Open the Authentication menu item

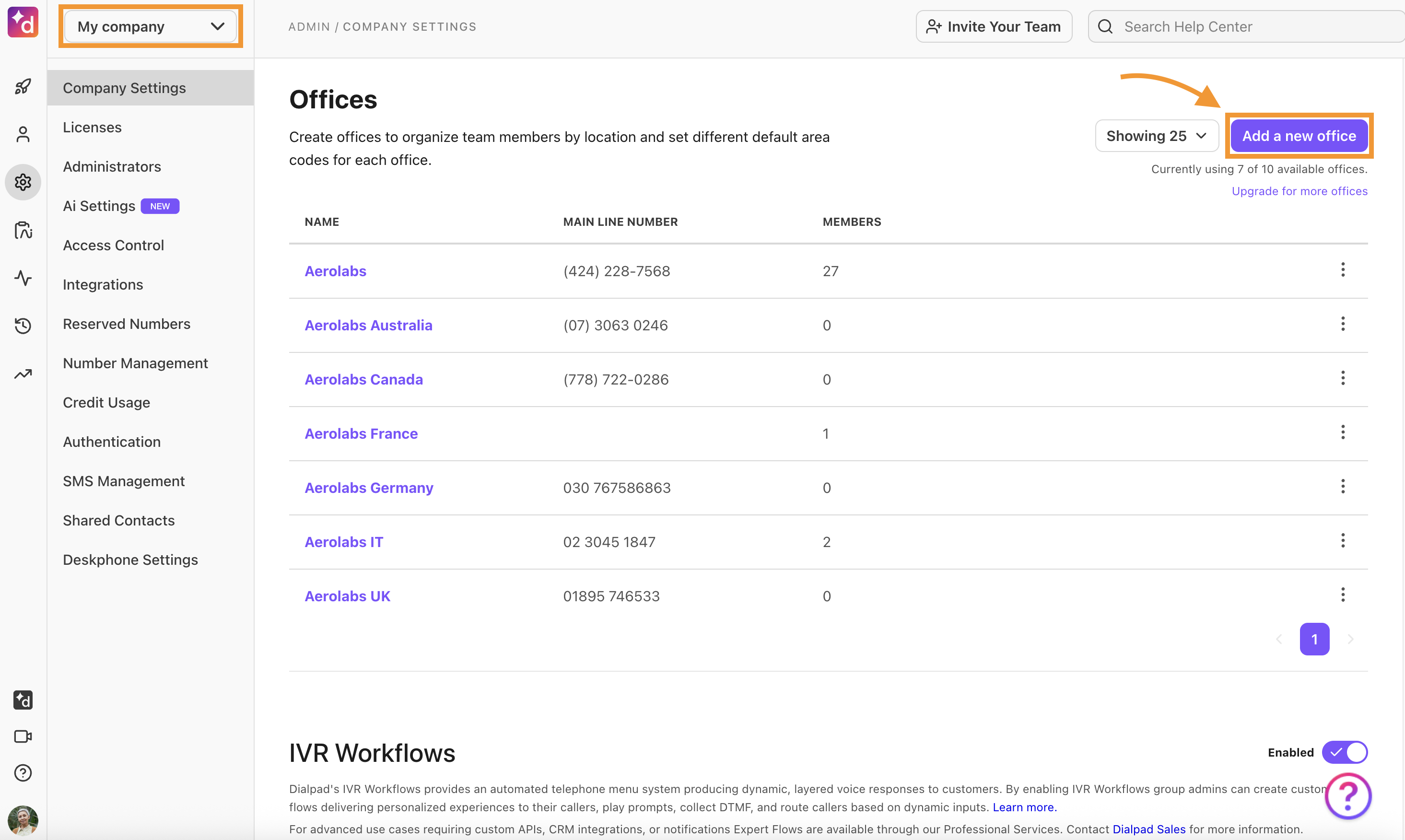point(151,442)
